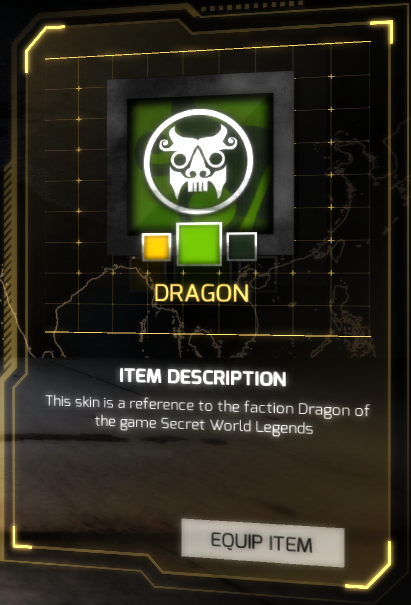Select the bright green color variant swatch

pos(199,244)
